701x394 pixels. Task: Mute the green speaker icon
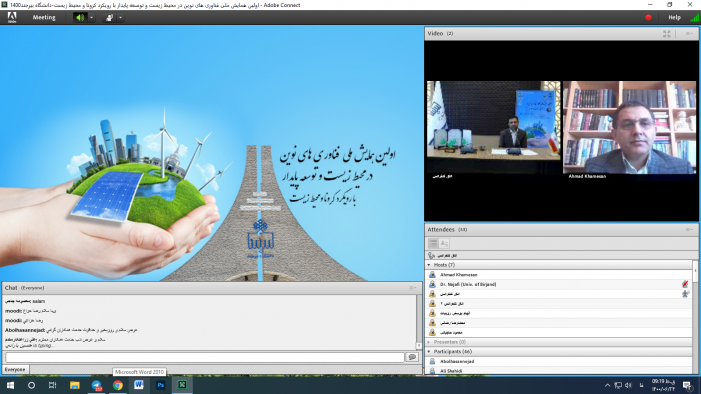(80, 17)
